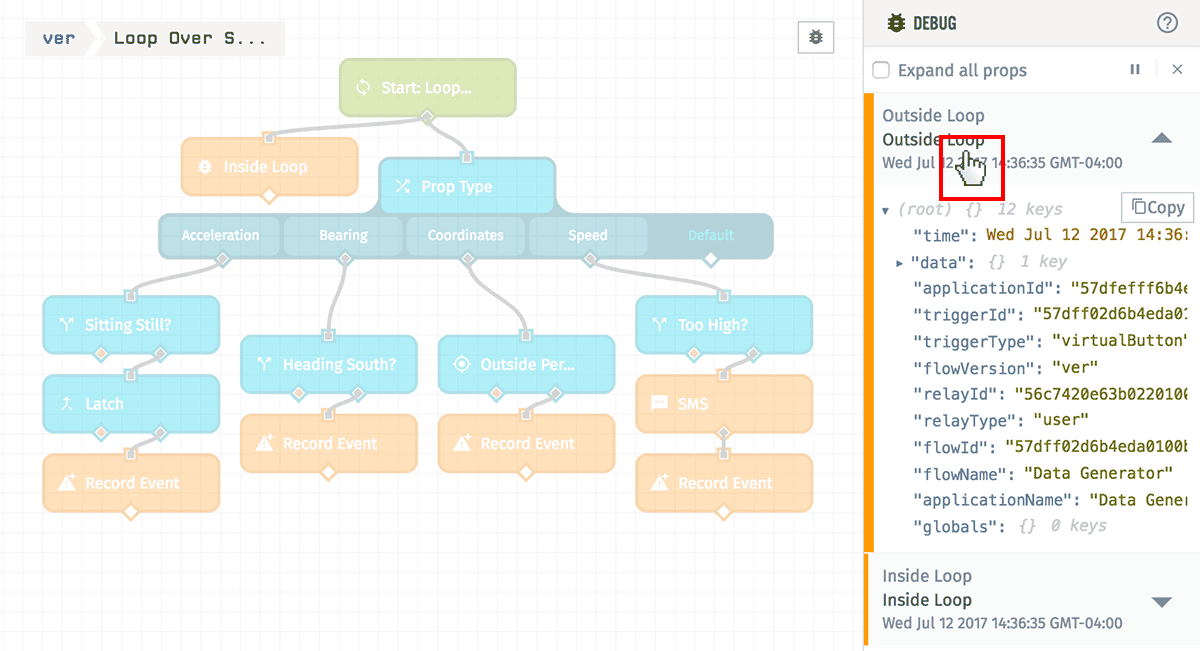Click the message icon on SMS node
This screenshot has width=1200, height=651.
pos(660,404)
